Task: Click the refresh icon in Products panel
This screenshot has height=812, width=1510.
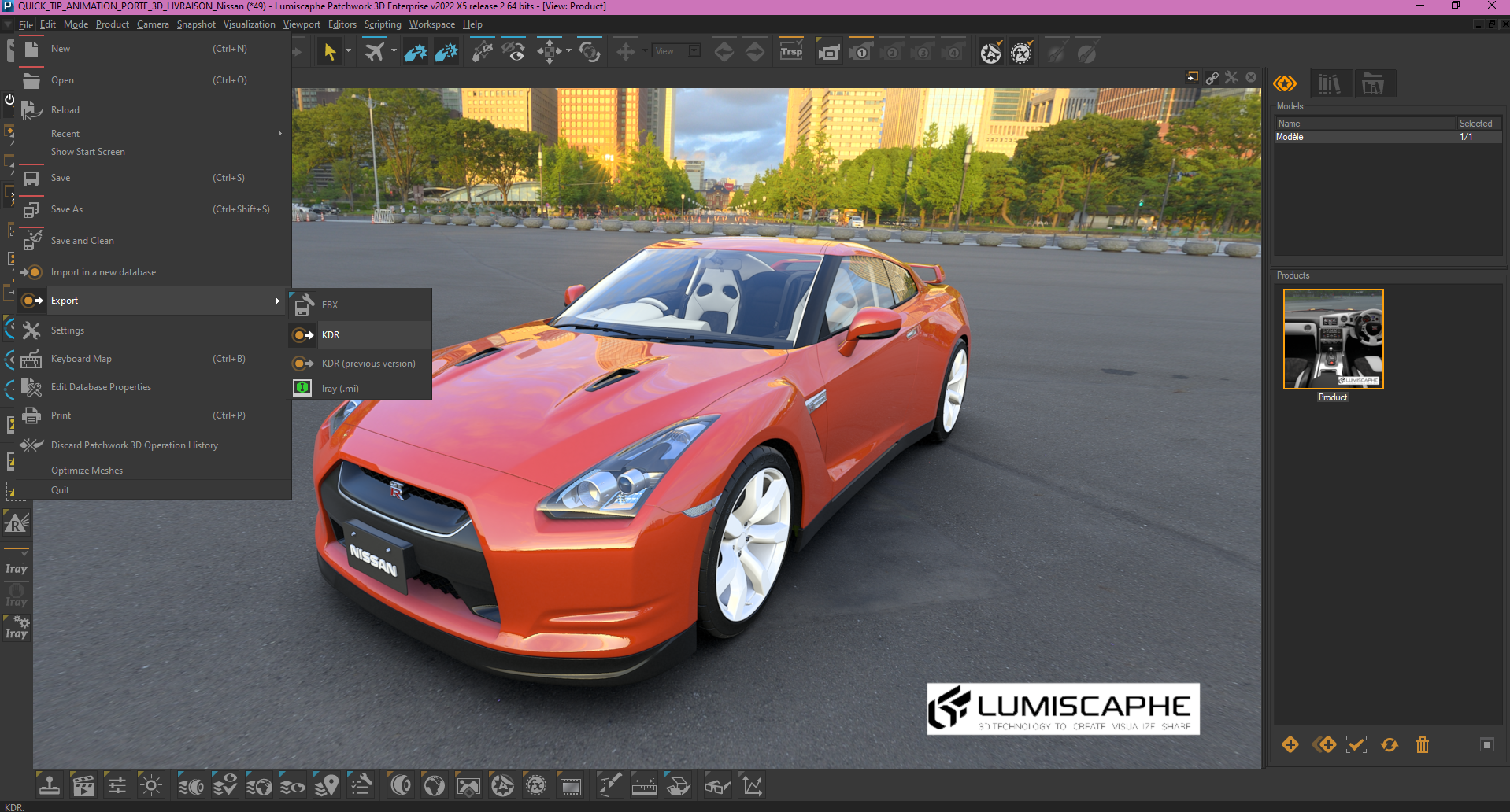Action: (x=1390, y=744)
